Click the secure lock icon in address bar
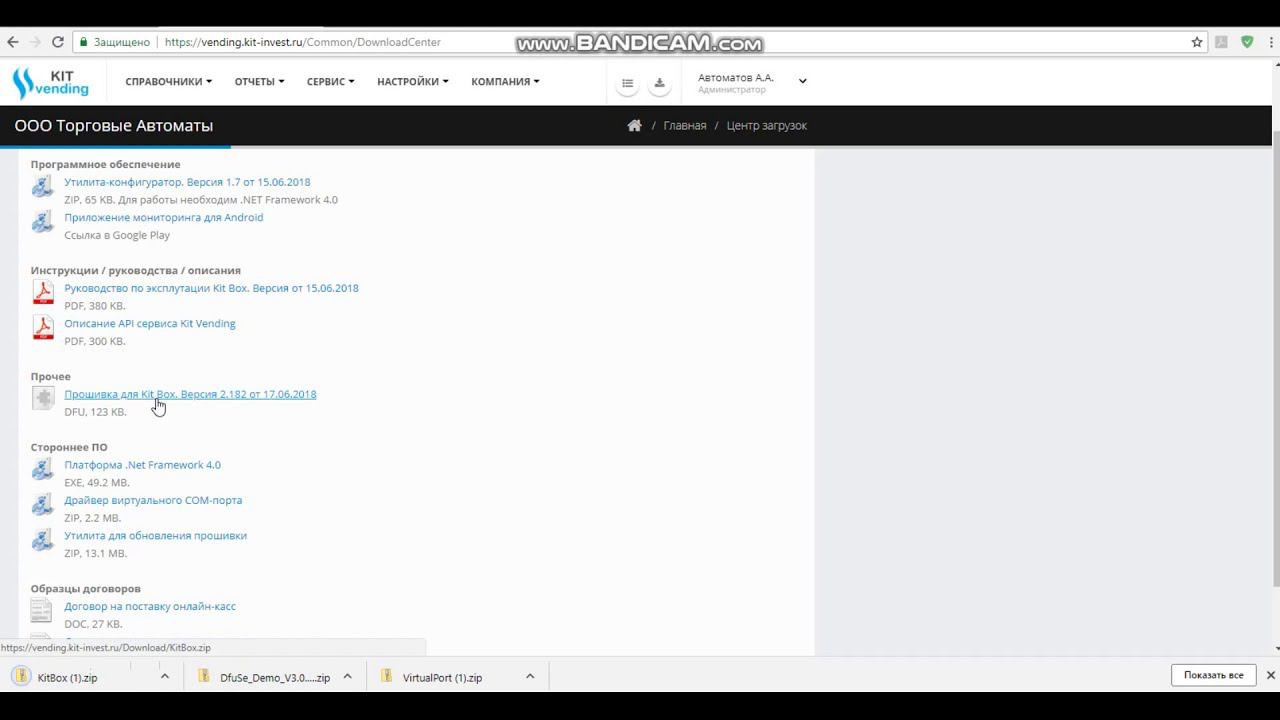The height and width of the screenshot is (720, 1280). pos(84,42)
